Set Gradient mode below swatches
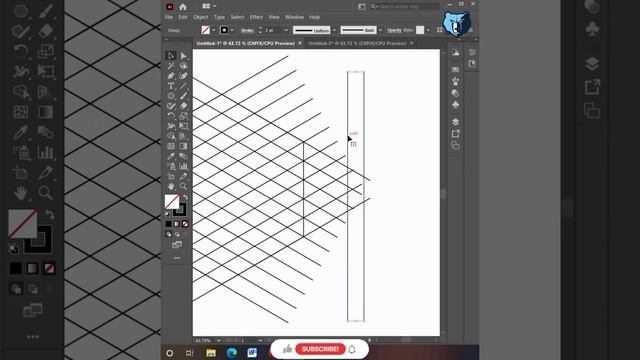640x360 pixels. click(x=177, y=224)
